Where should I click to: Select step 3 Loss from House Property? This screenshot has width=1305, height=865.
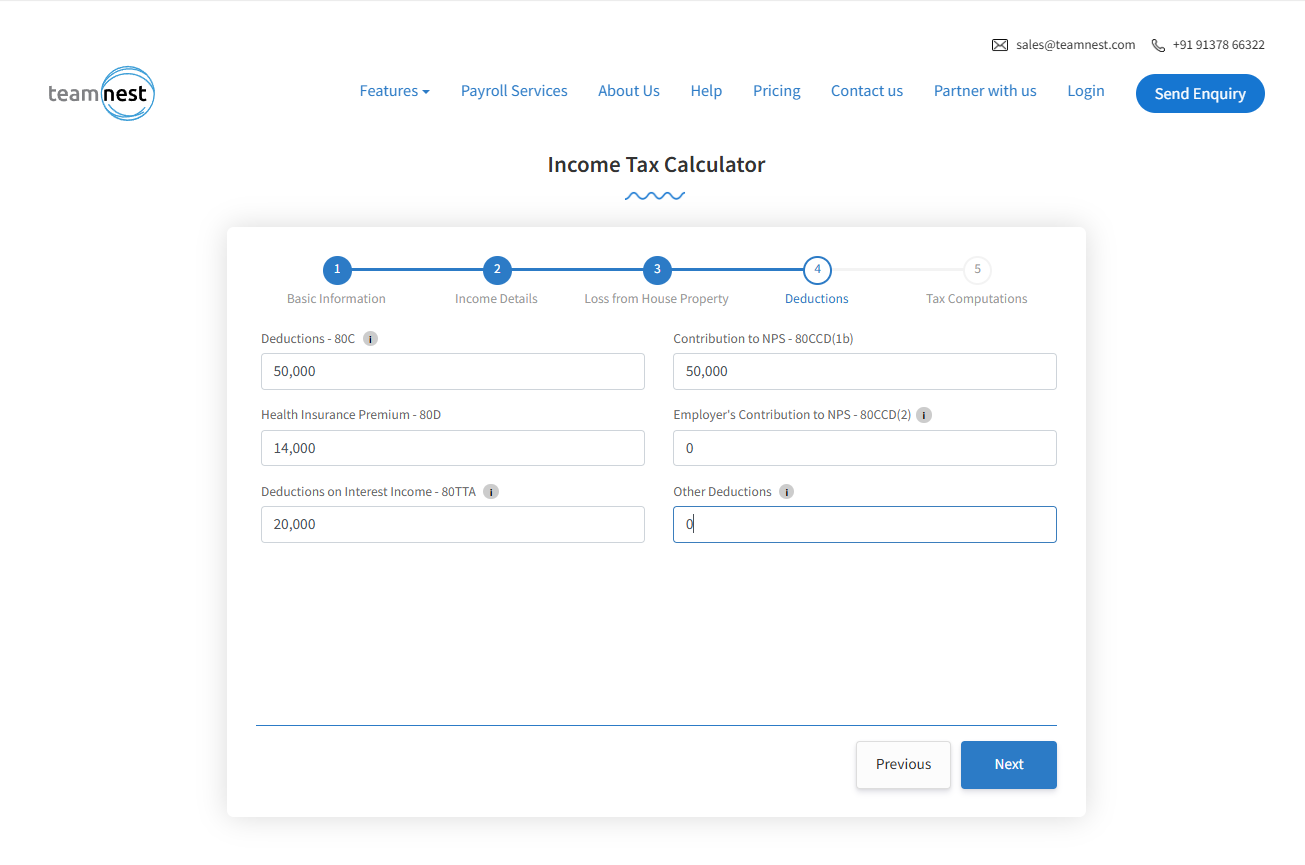657,270
